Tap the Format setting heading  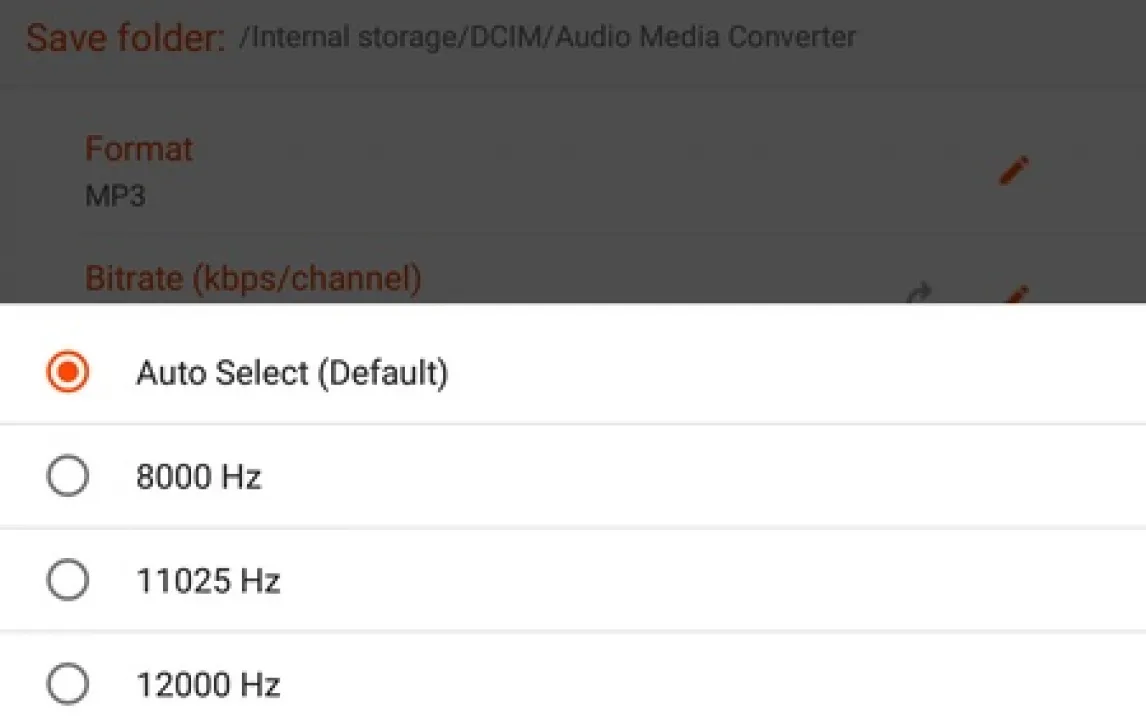[139, 149]
